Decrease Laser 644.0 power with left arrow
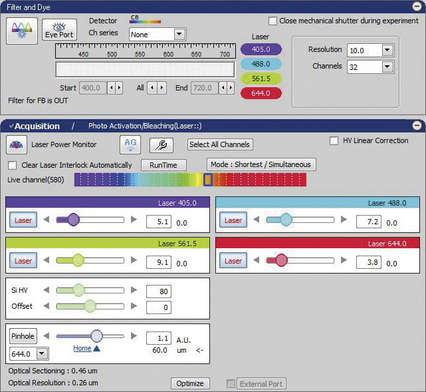This screenshot has height=392, width=426. (x=257, y=260)
